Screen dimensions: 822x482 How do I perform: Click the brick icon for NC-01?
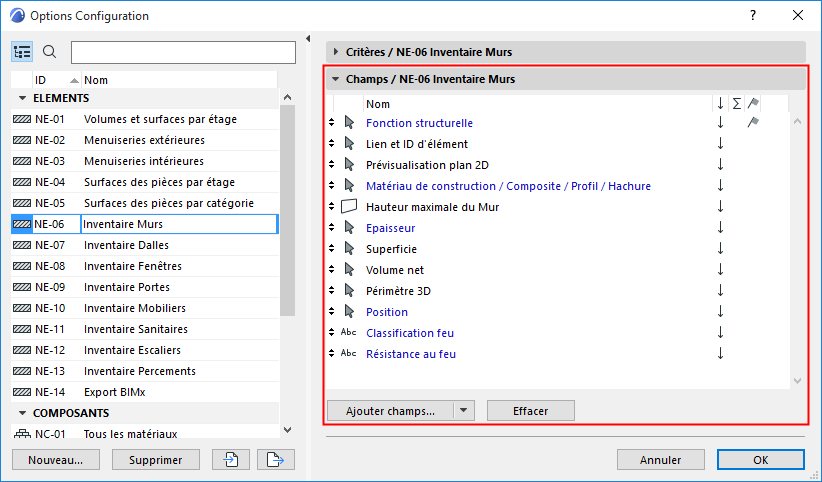22,434
